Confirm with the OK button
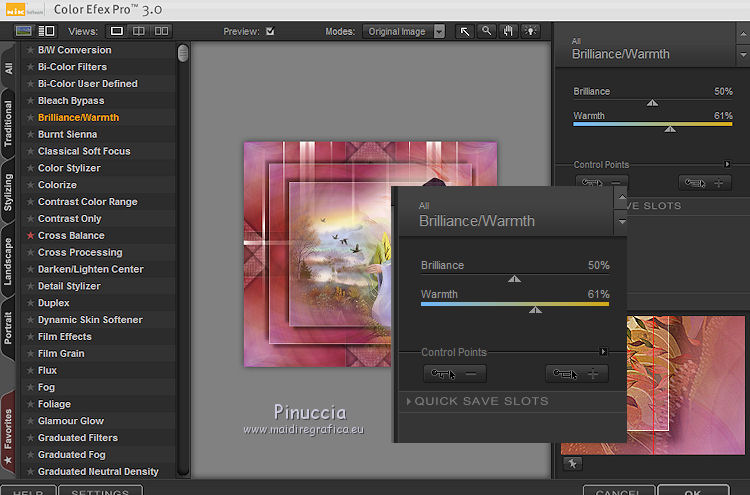This screenshot has height=495, width=750. click(x=693, y=491)
